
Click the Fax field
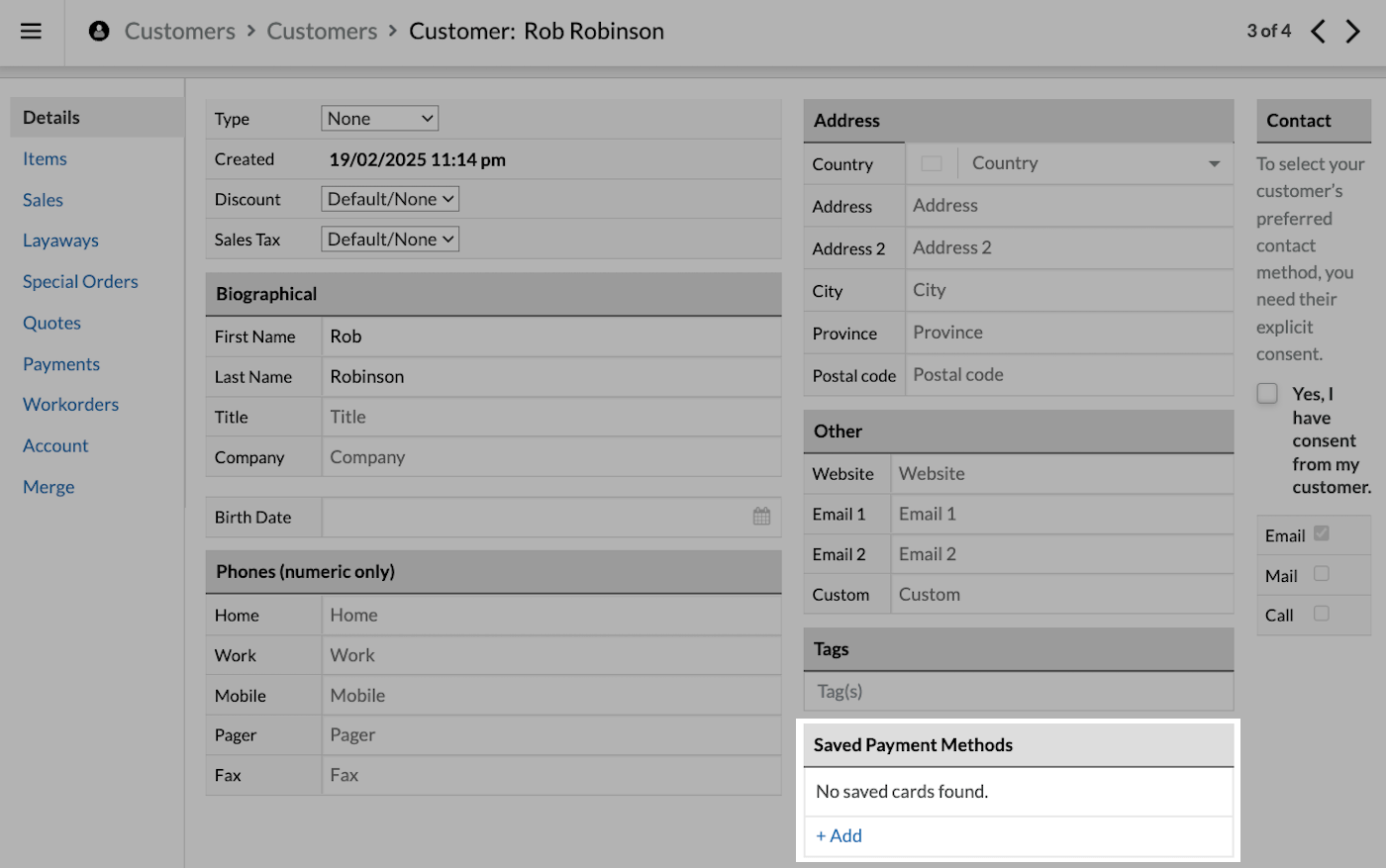pyautogui.click(x=551, y=775)
